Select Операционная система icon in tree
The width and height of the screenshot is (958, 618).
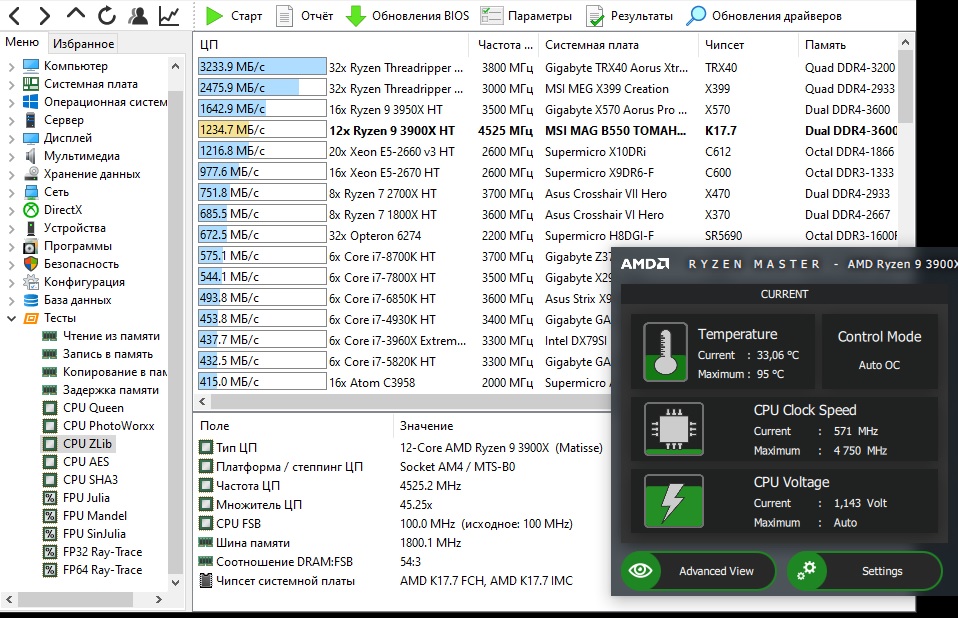coord(31,102)
